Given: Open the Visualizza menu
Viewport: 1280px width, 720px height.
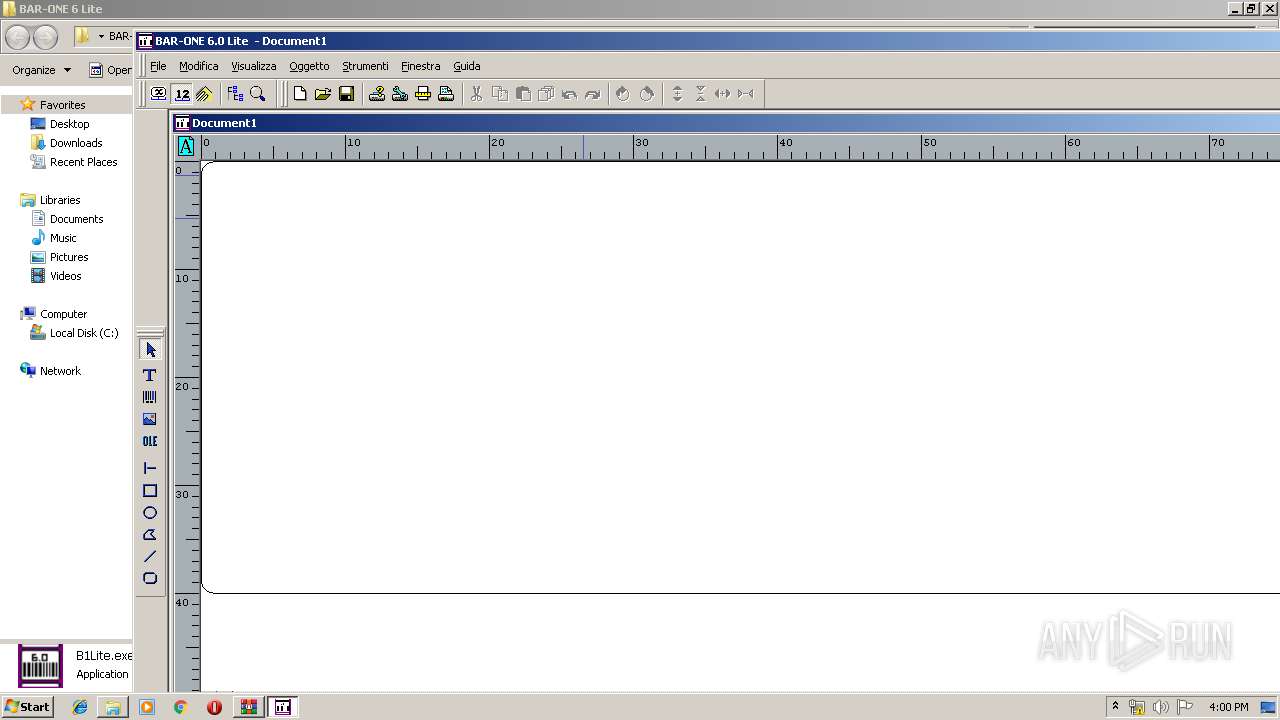Looking at the screenshot, I should [254, 66].
